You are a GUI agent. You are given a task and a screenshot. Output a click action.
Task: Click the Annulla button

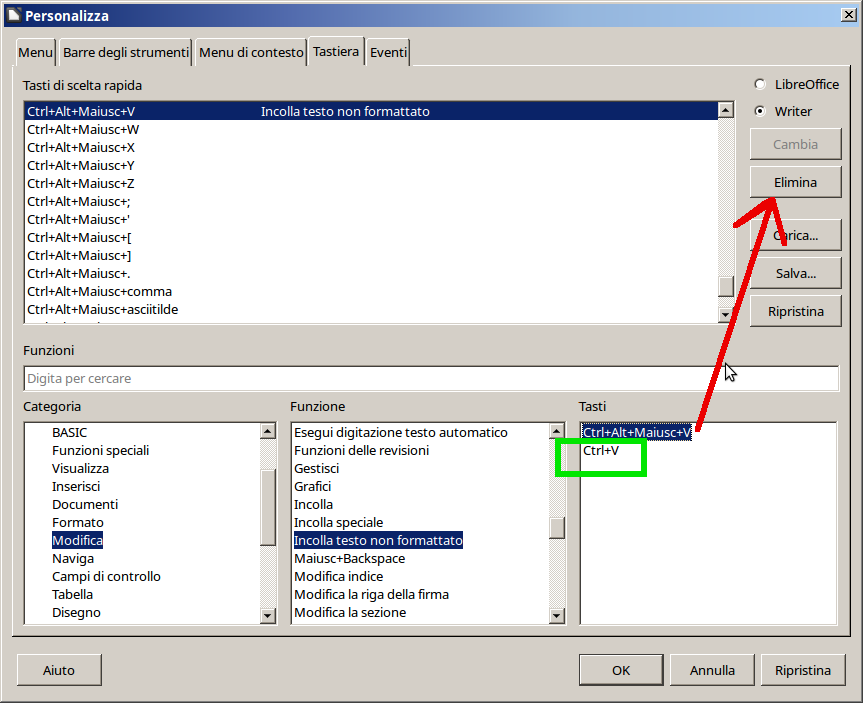tap(712, 670)
